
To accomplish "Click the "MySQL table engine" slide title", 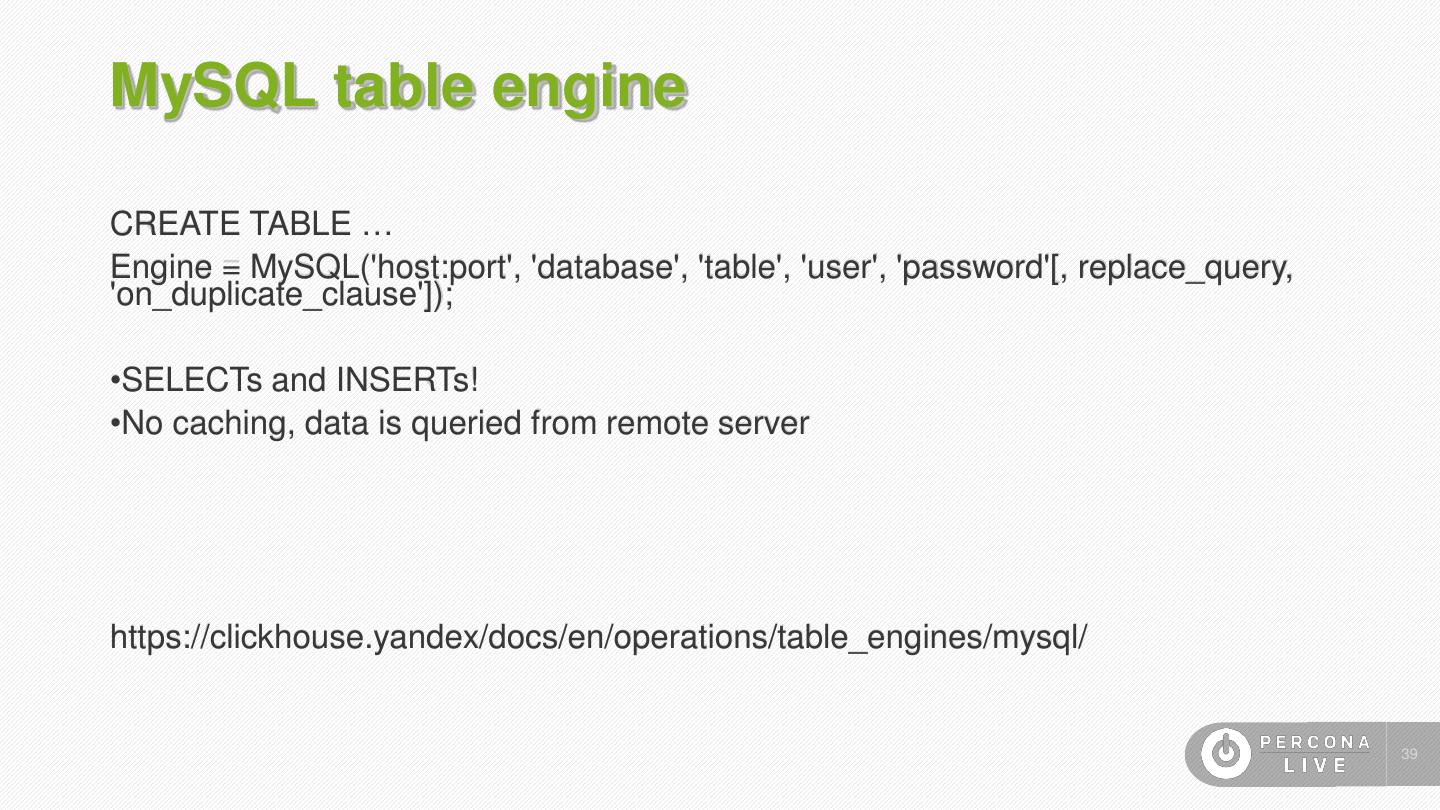I will [x=398, y=87].
